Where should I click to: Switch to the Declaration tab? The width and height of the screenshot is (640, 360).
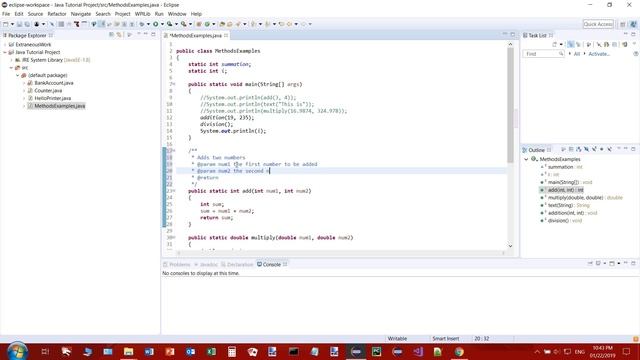coord(237,264)
